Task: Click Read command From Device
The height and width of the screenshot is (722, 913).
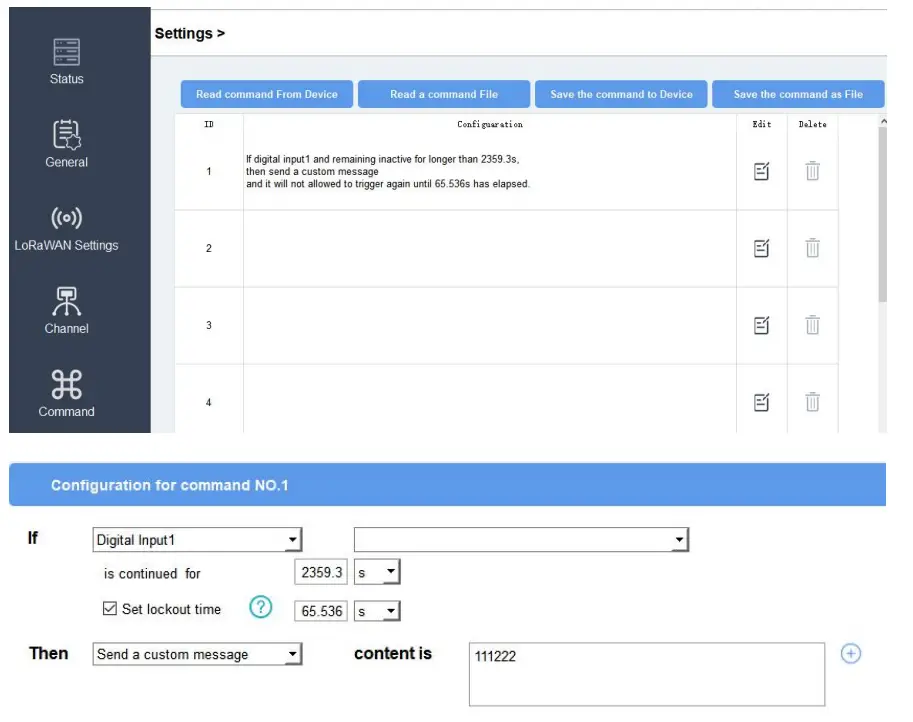Action: pos(266,93)
